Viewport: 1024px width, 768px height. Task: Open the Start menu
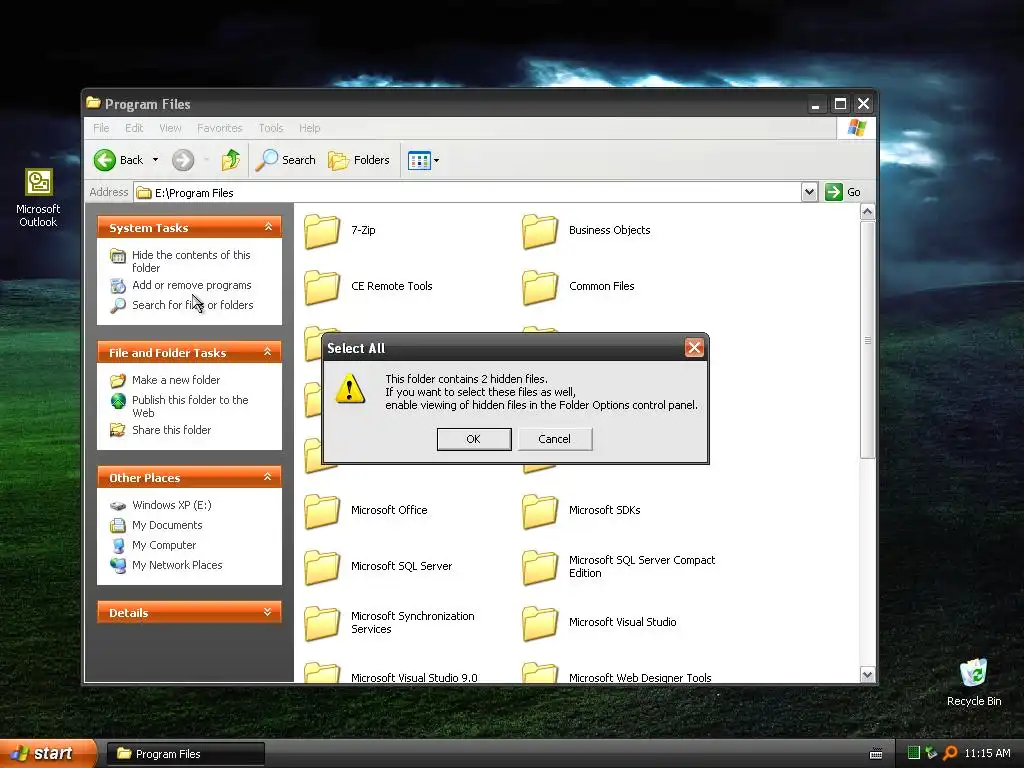click(x=48, y=754)
